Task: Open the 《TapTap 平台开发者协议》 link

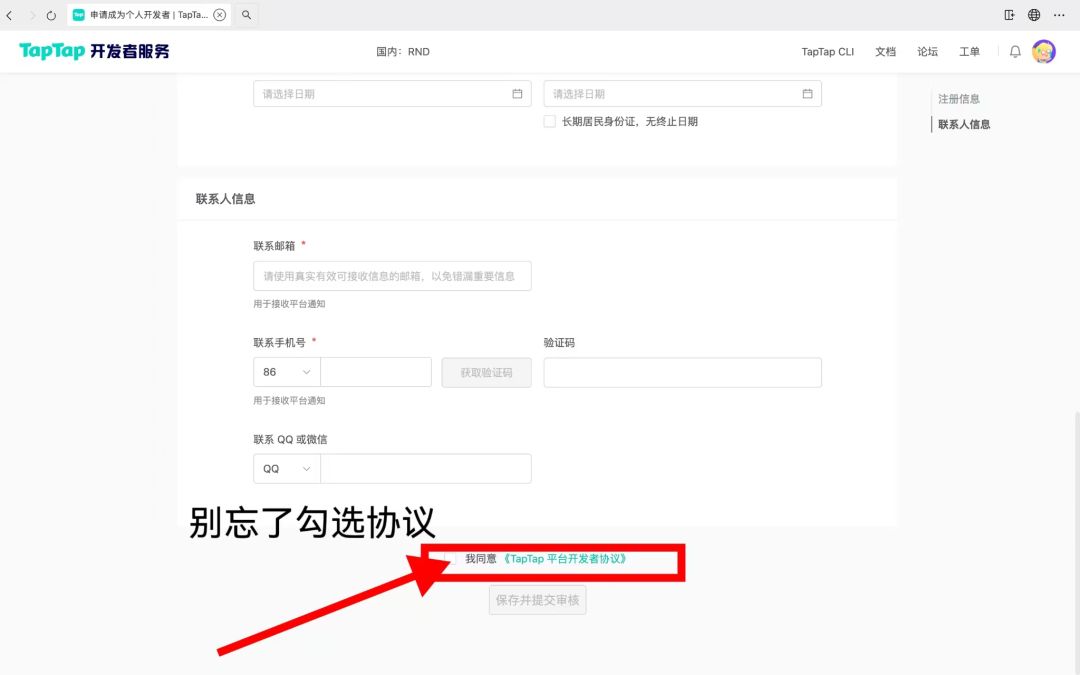Action: coord(565,559)
